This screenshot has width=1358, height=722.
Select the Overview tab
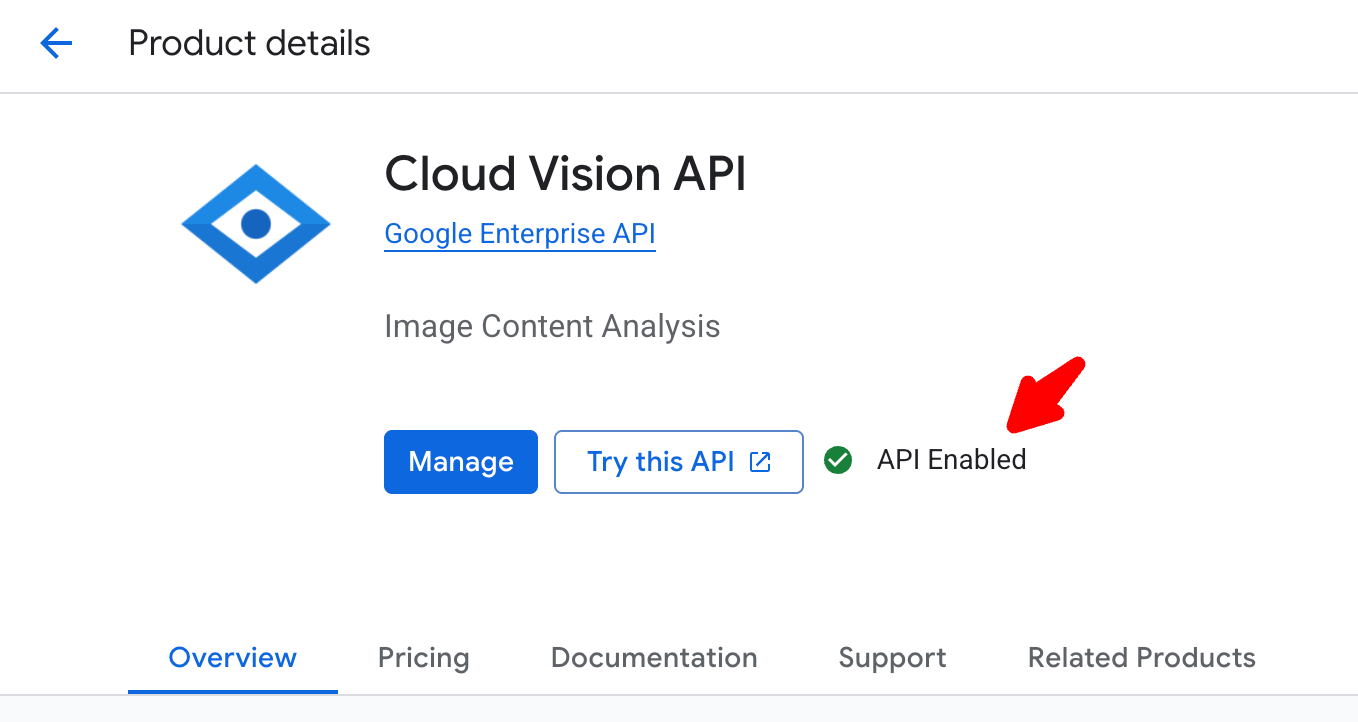tap(232, 658)
